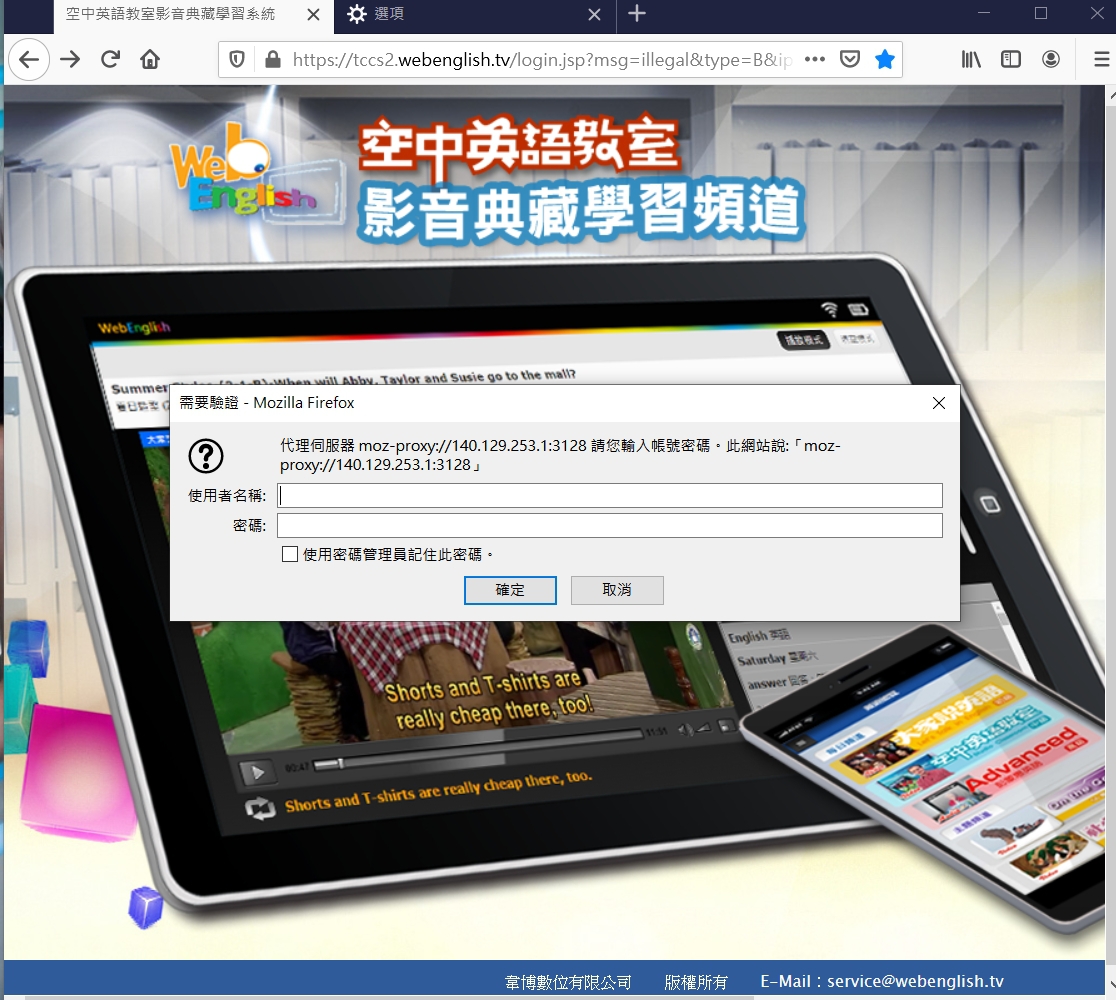
Task: Enable 使用密碼管理員記住此密碼 checkbox
Action: click(290, 554)
